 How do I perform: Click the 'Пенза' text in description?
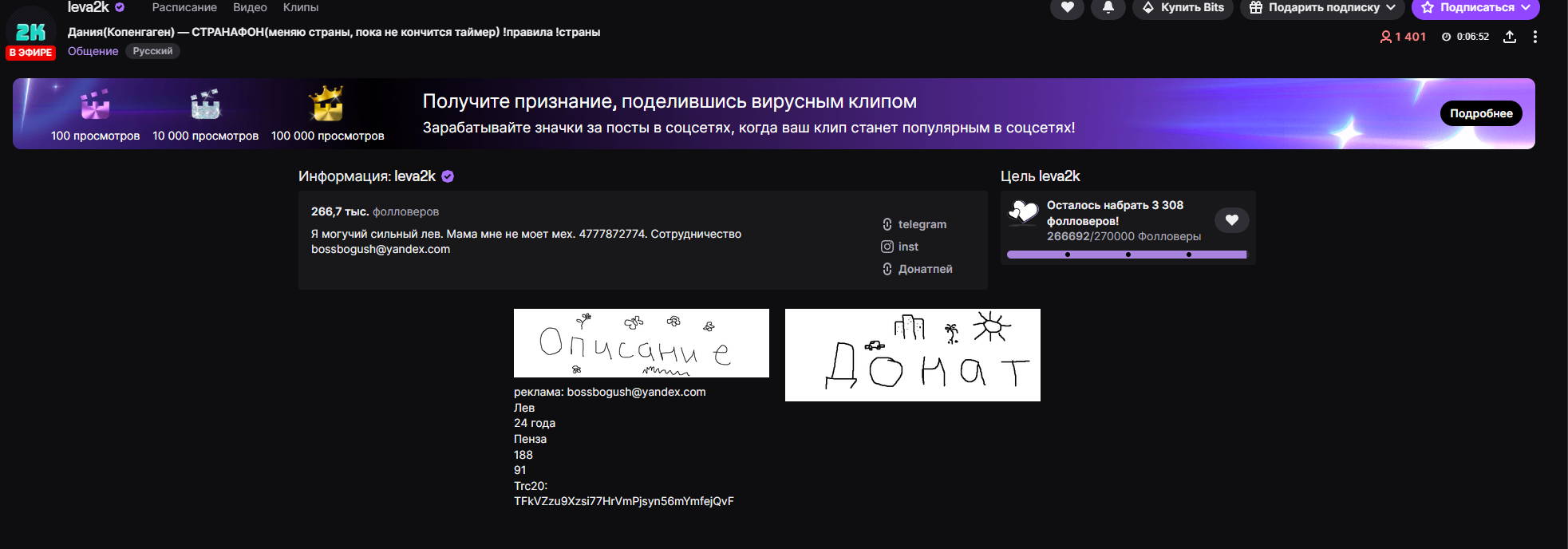[530, 439]
